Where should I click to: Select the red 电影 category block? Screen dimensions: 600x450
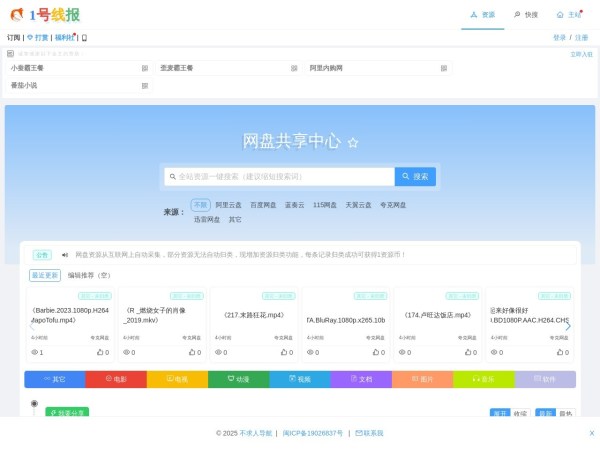pyautogui.click(x=115, y=379)
